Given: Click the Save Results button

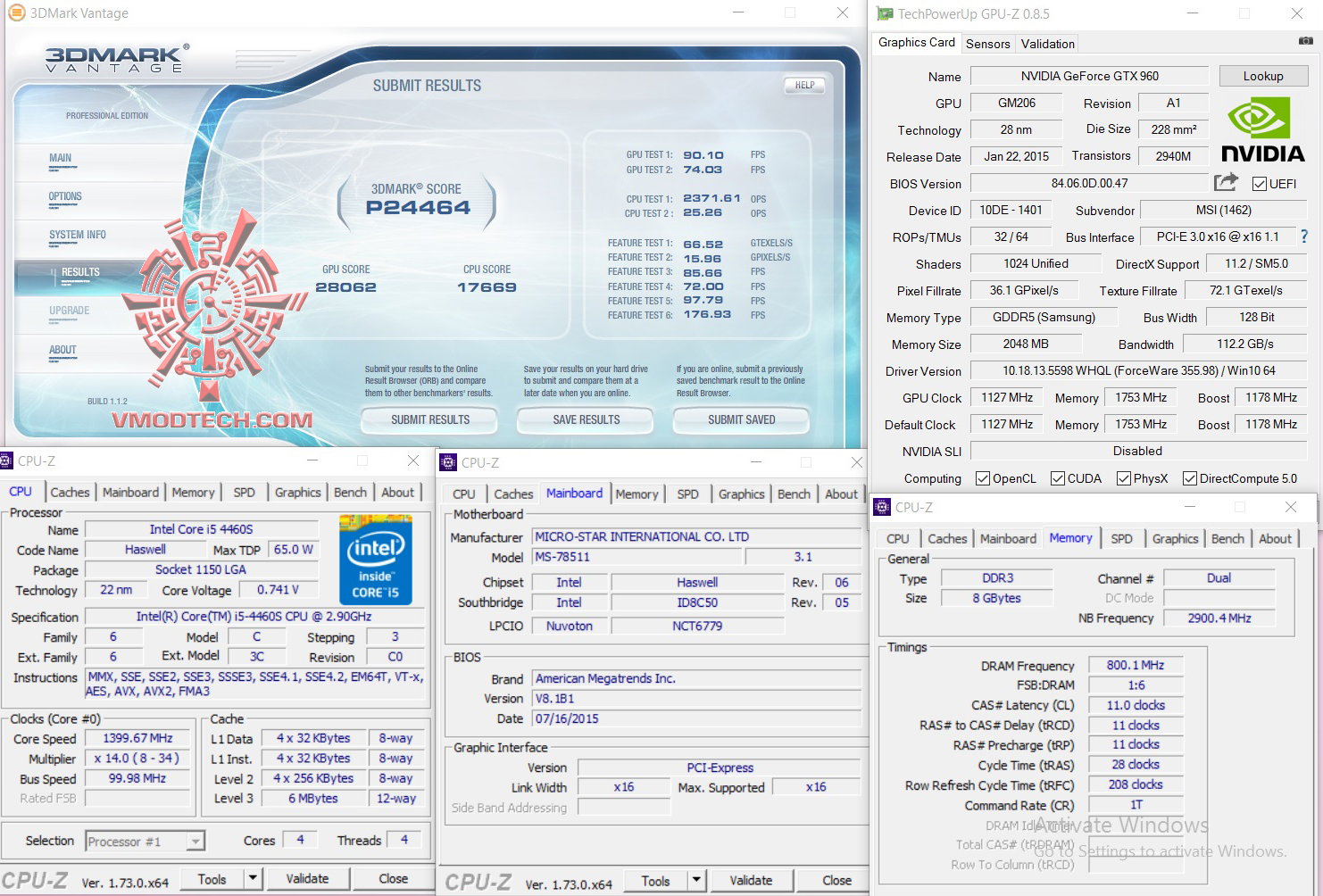Looking at the screenshot, I should tap(586, 419).
